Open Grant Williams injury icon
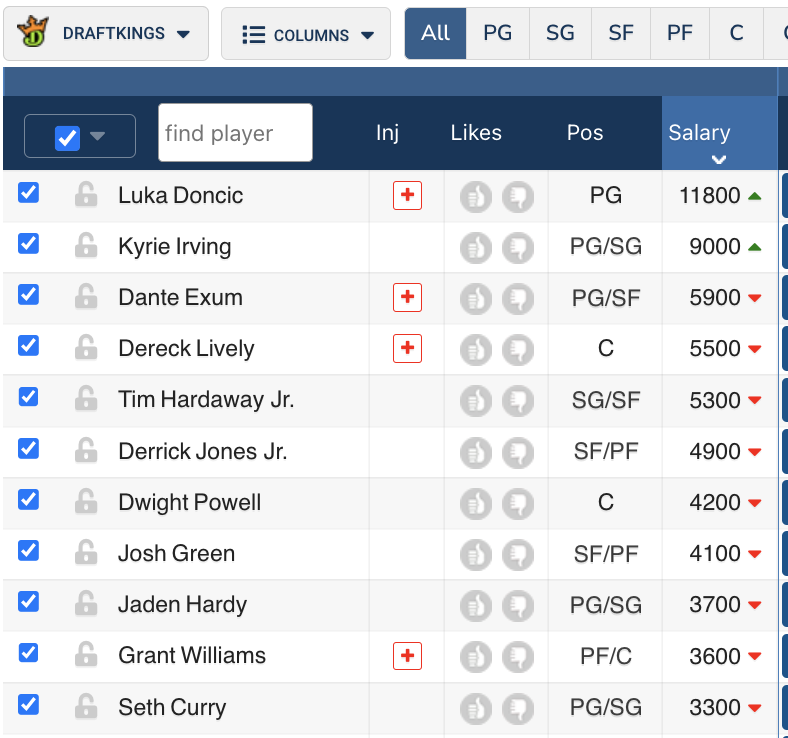Screen dimensions: 788x738 (407, 656)
